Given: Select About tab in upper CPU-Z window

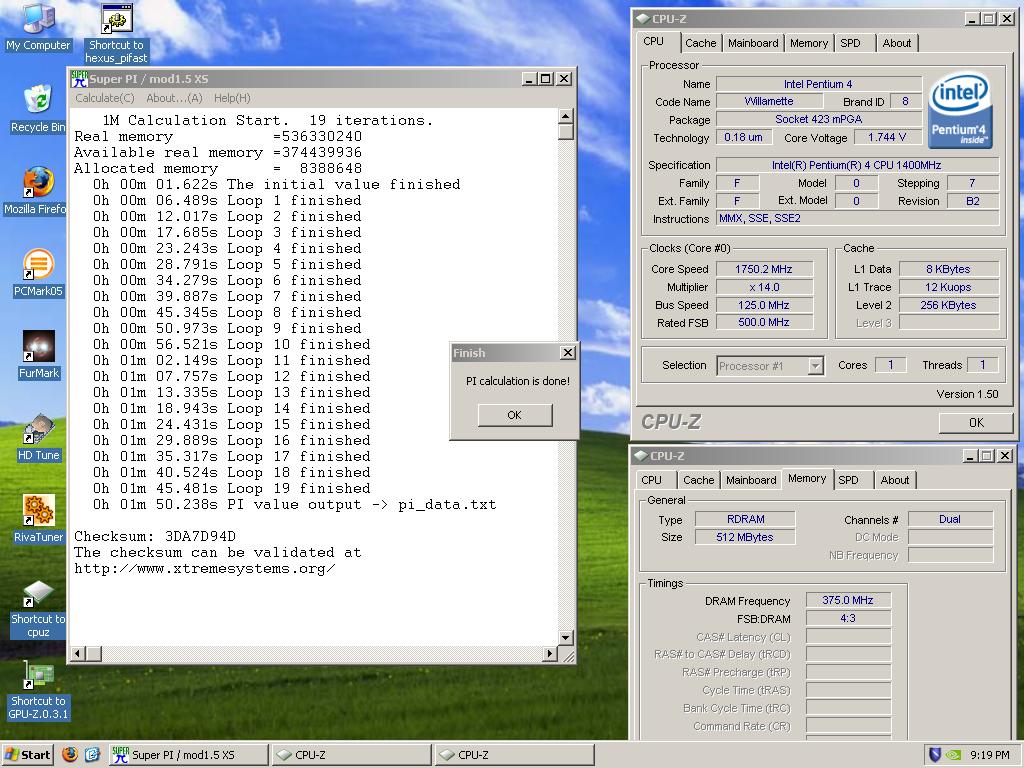Looking at the screenshot, I should click(x=897, y=43).
